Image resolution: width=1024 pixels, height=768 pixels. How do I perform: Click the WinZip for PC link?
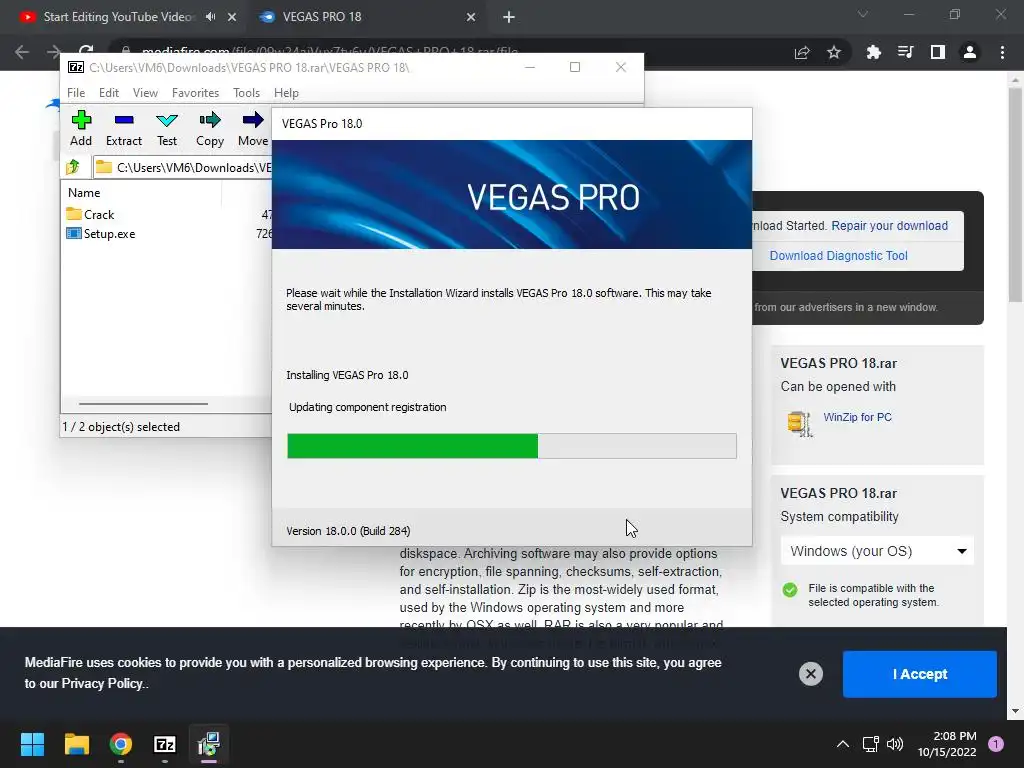coord(857,417)
